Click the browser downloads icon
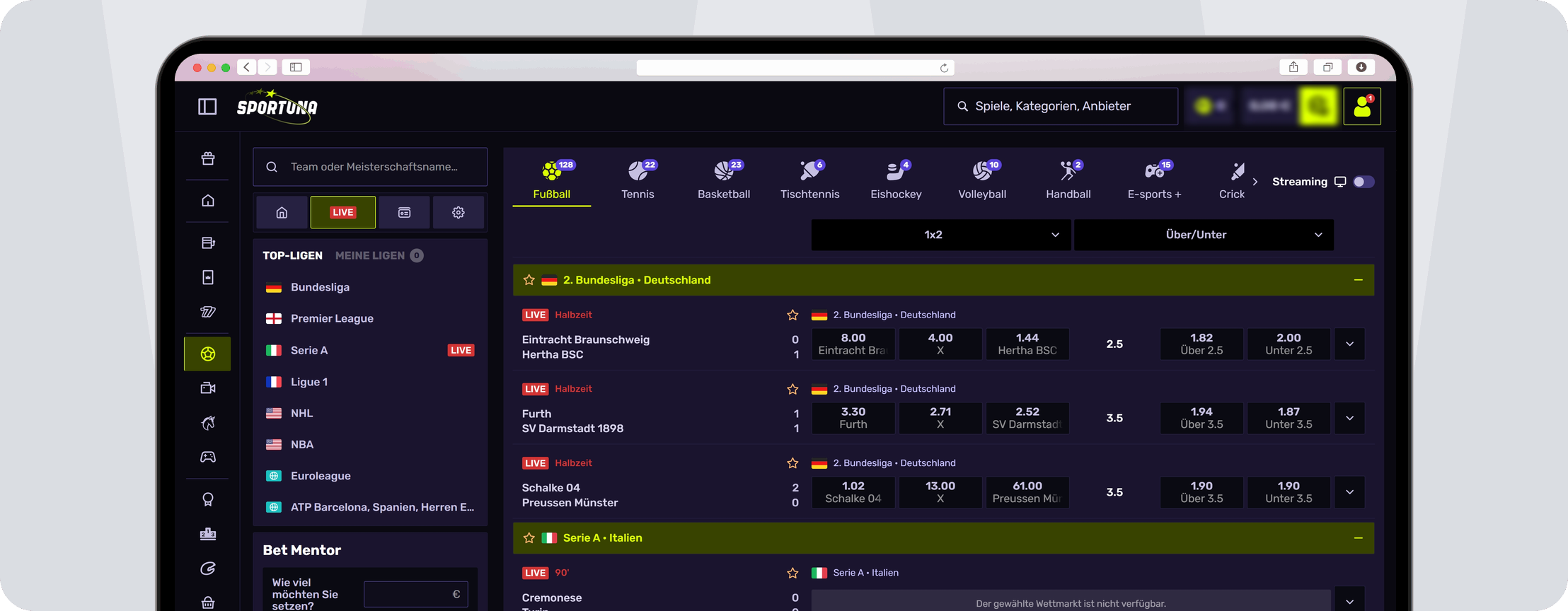 (x=1361, y=67)
